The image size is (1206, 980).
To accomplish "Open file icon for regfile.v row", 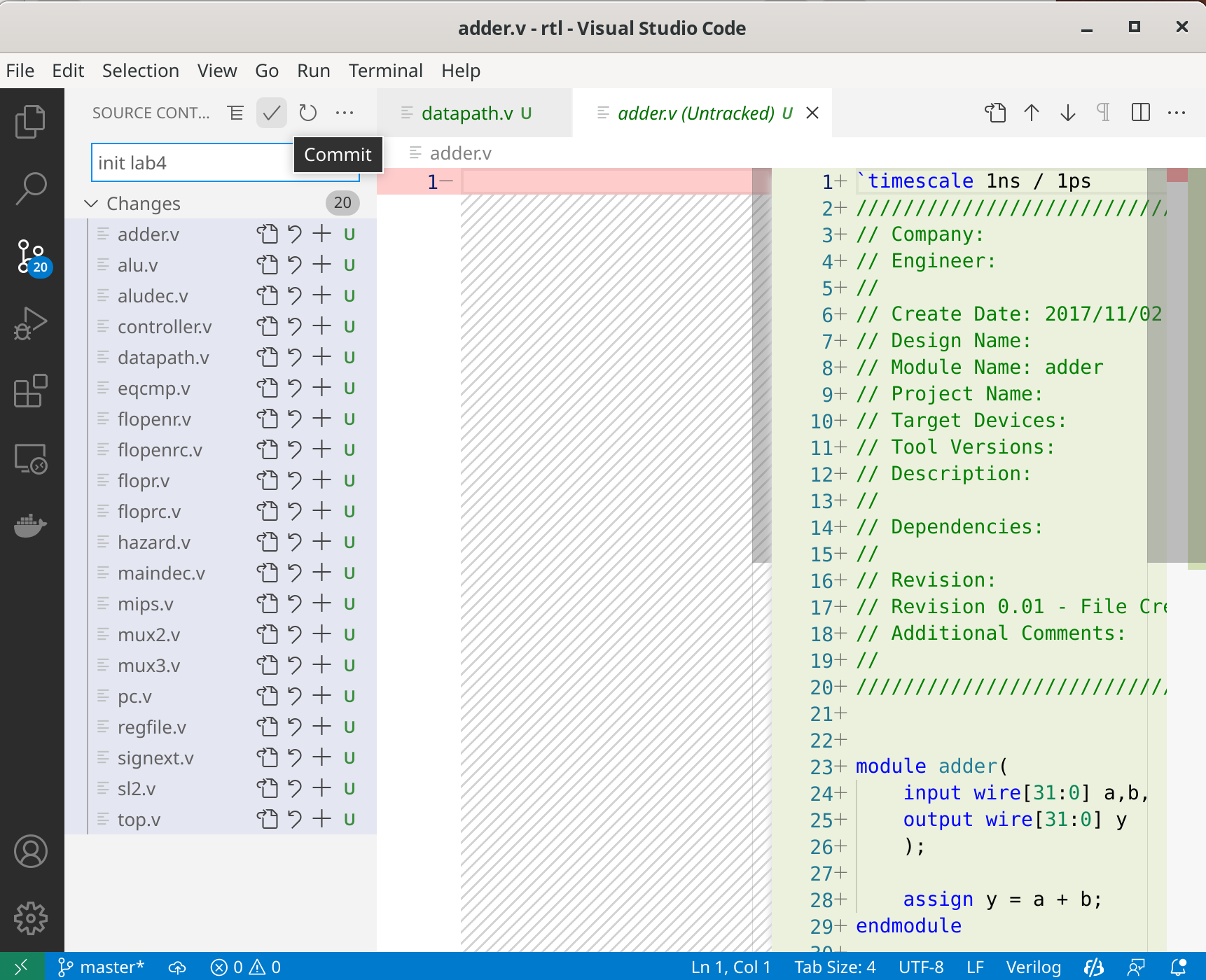I will (267, 727).
